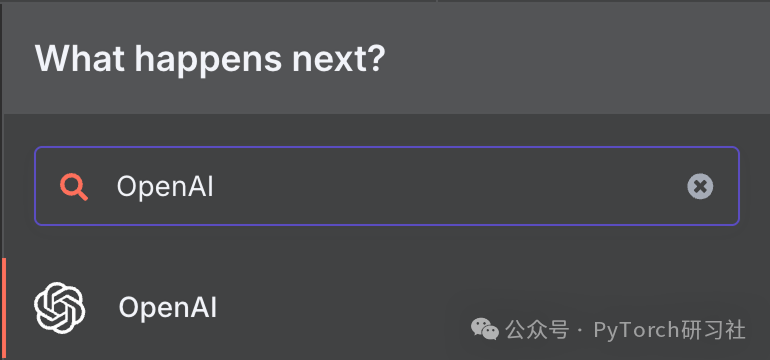This screenshot has height=360, width=770.
Task: Focus the search box containing OpenAI
Action: click(386, 186)
